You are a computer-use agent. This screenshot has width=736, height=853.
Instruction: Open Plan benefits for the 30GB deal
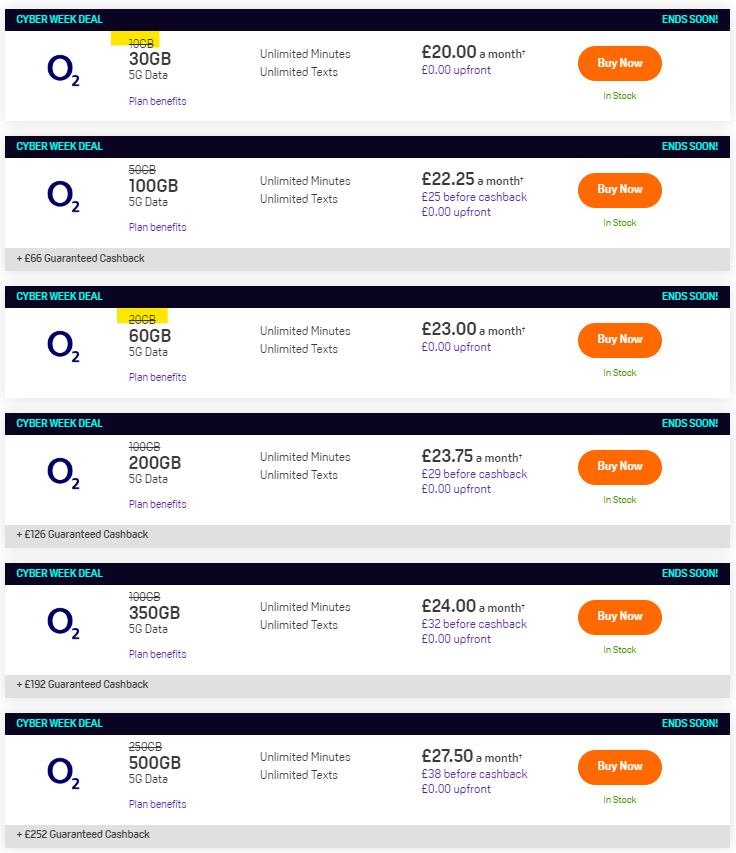(x=157, y=101)
